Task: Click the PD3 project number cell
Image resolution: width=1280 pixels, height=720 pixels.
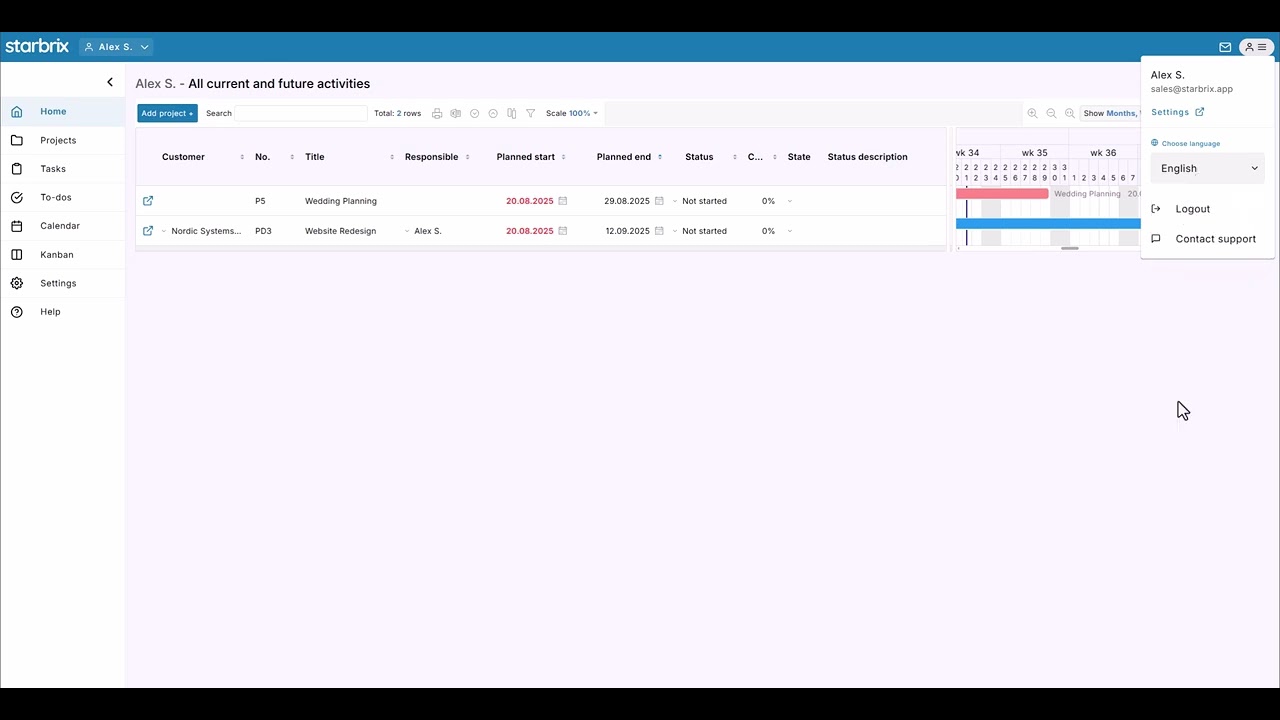Action: tap(263, 231)
